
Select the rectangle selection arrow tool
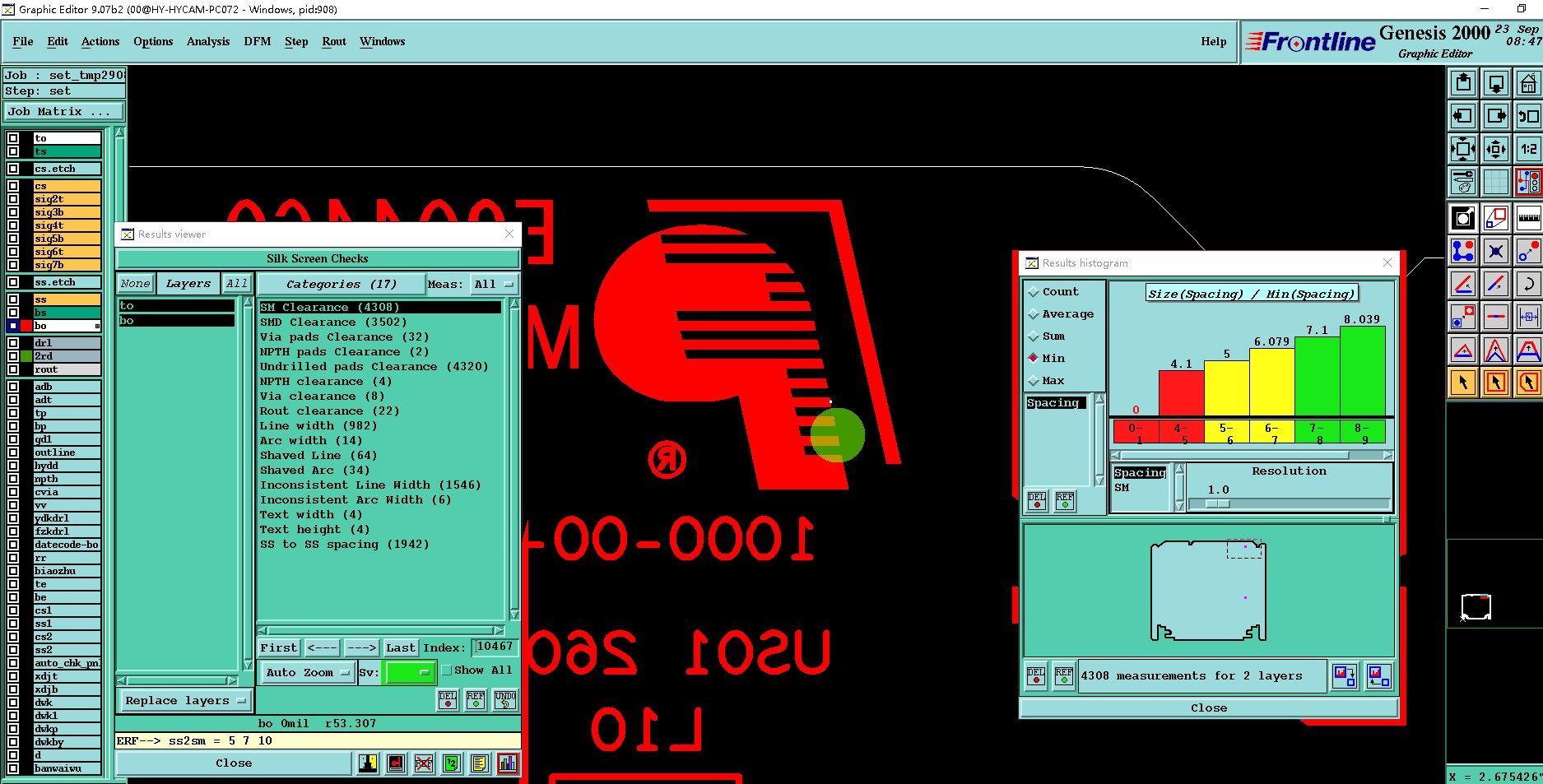(x=1496, y=383)
